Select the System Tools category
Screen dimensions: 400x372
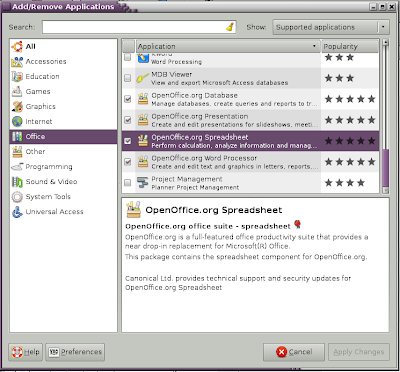coord(63,197)
